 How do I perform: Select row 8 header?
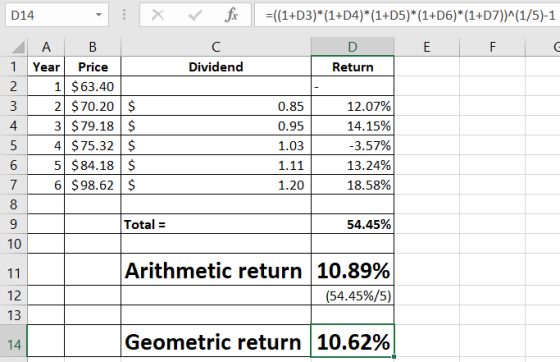coord(14,205)
